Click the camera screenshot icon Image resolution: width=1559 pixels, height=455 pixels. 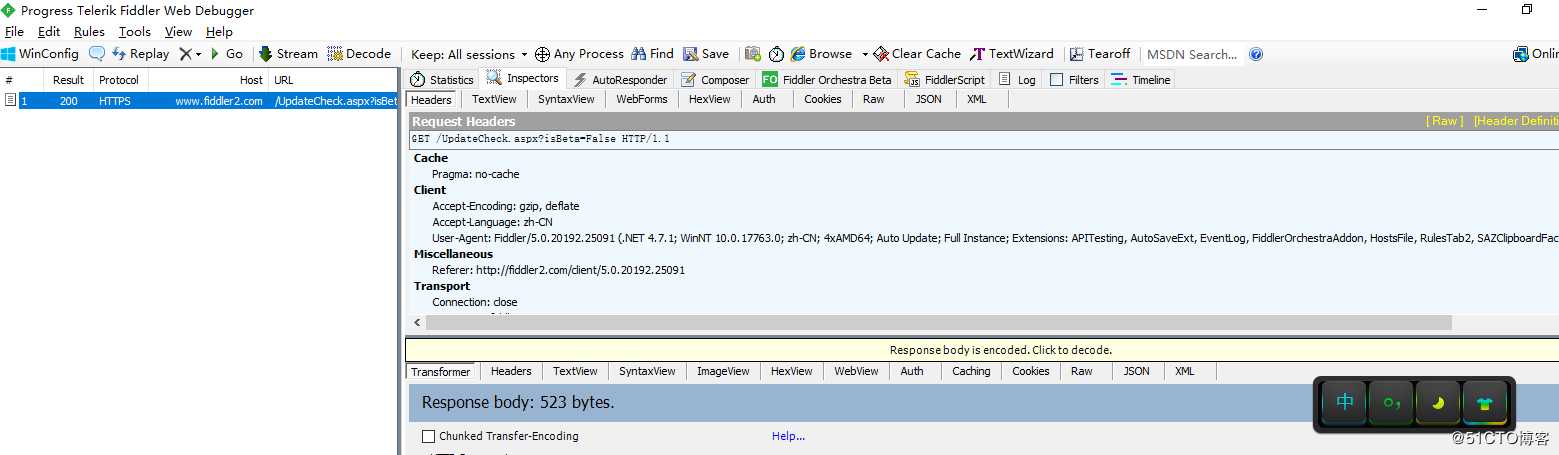[x=753, y=54]
